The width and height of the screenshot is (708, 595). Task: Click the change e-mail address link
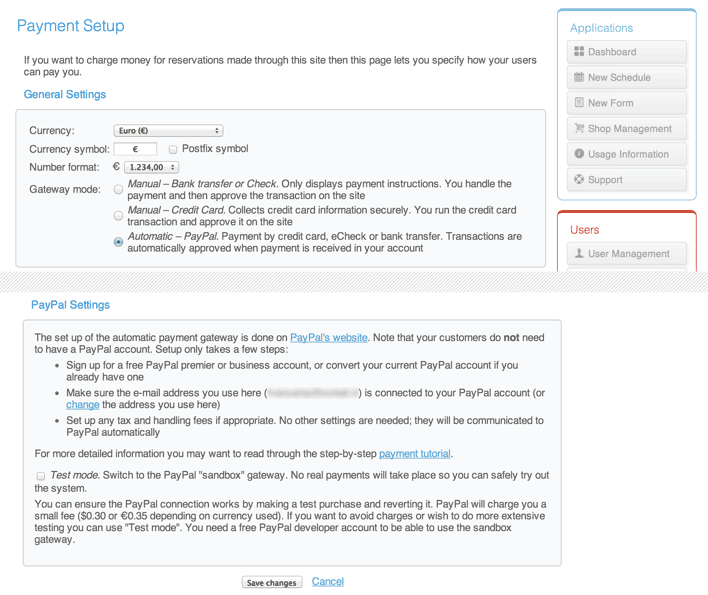click(x=82, y=405)
